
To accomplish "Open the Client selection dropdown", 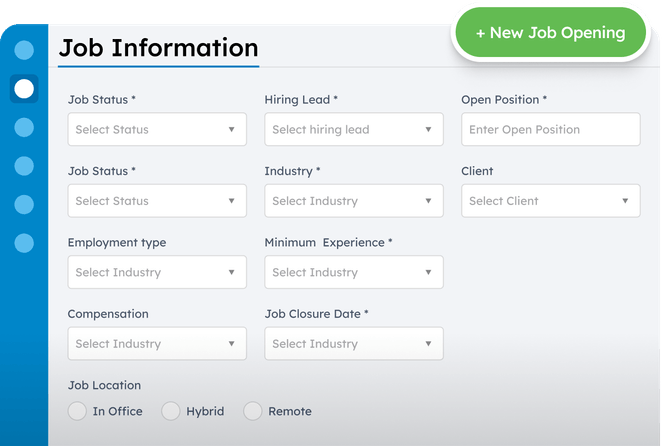I will click(550, 201).
